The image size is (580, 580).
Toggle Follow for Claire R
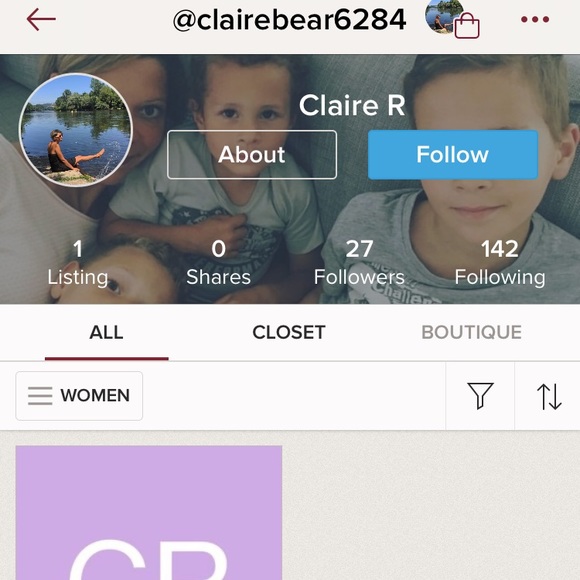click(453, 155)
